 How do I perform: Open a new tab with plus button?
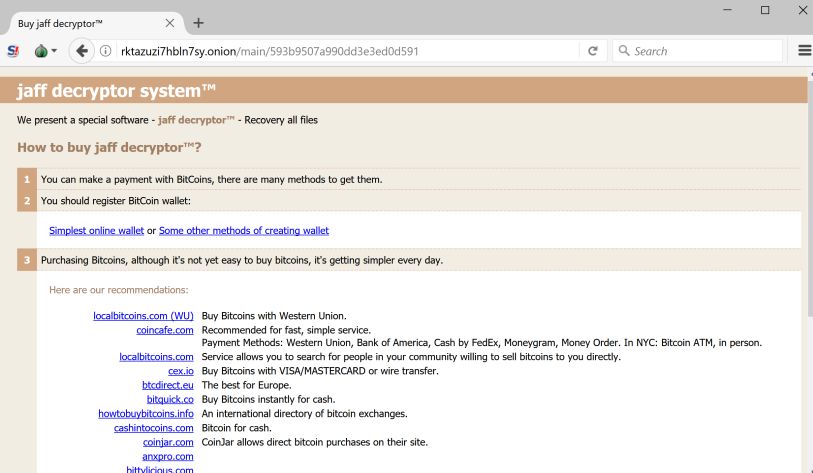coord(198,23)
